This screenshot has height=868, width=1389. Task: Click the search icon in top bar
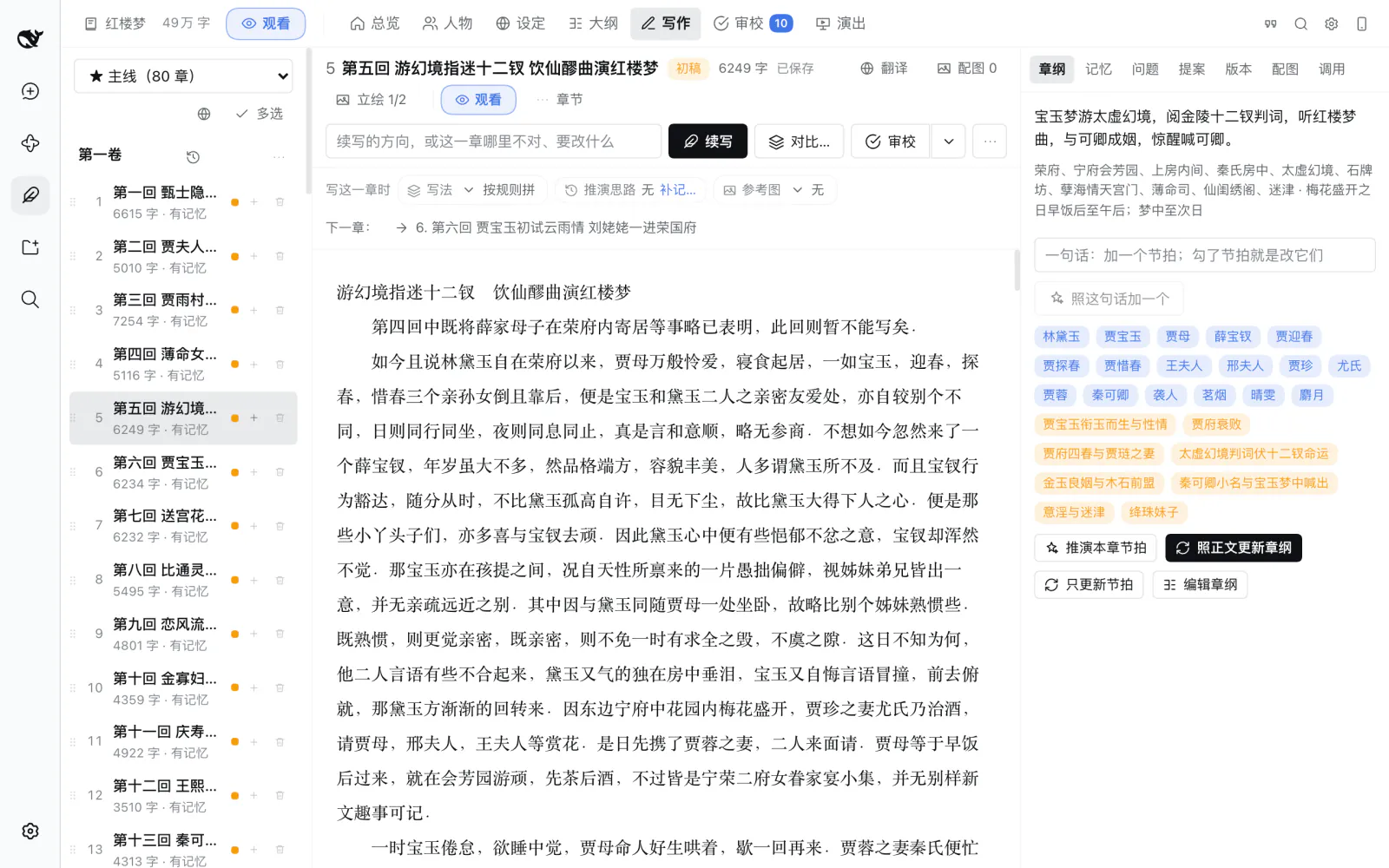(x=1300, y=23)
